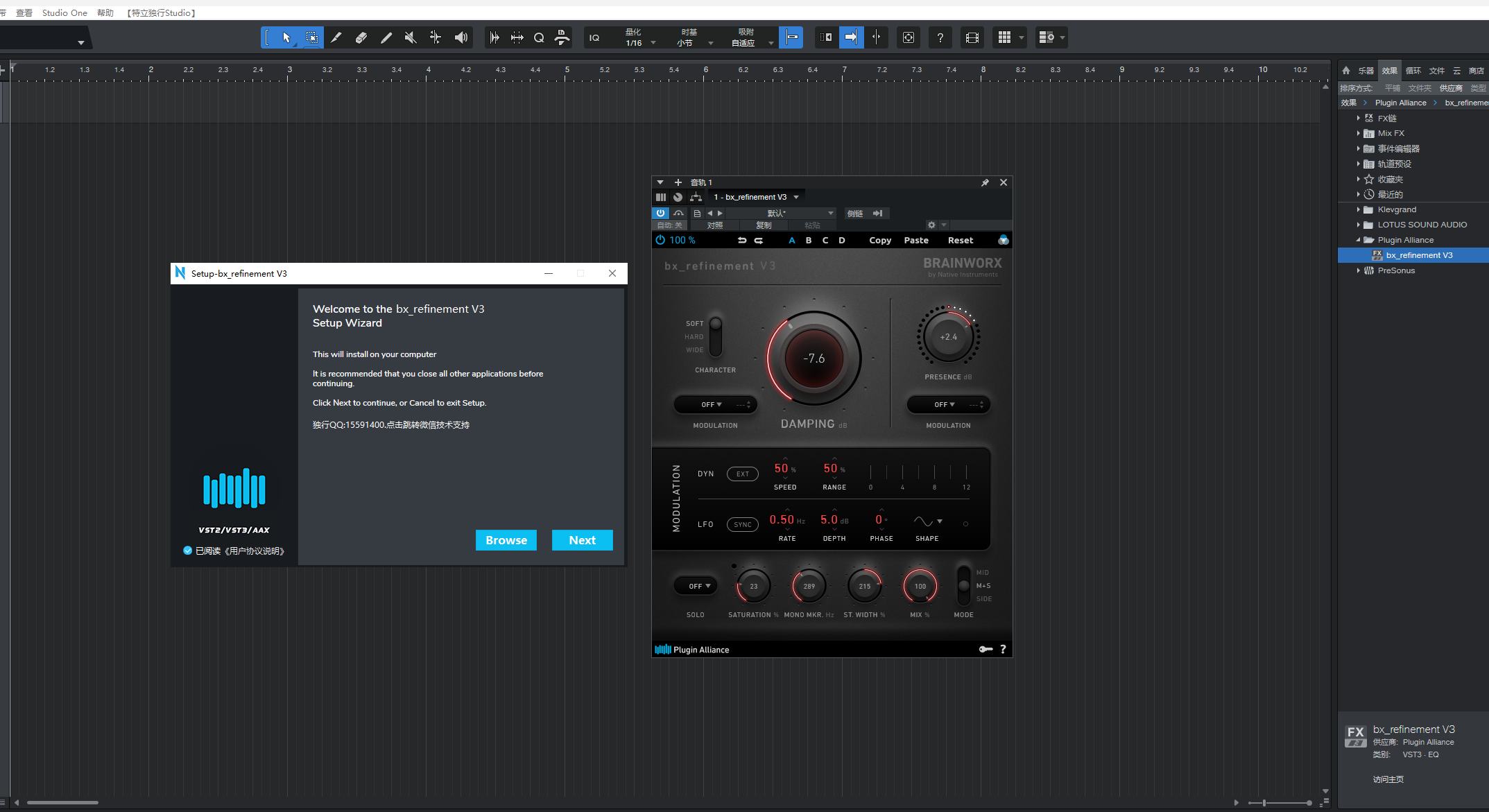Select the Mute tool in toolbar
Viewport: 1489px width, 812px height.
(x=411, y=37)
